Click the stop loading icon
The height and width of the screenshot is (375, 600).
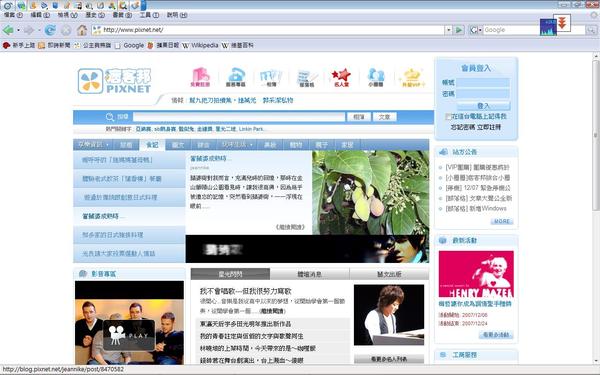(66, 30)
